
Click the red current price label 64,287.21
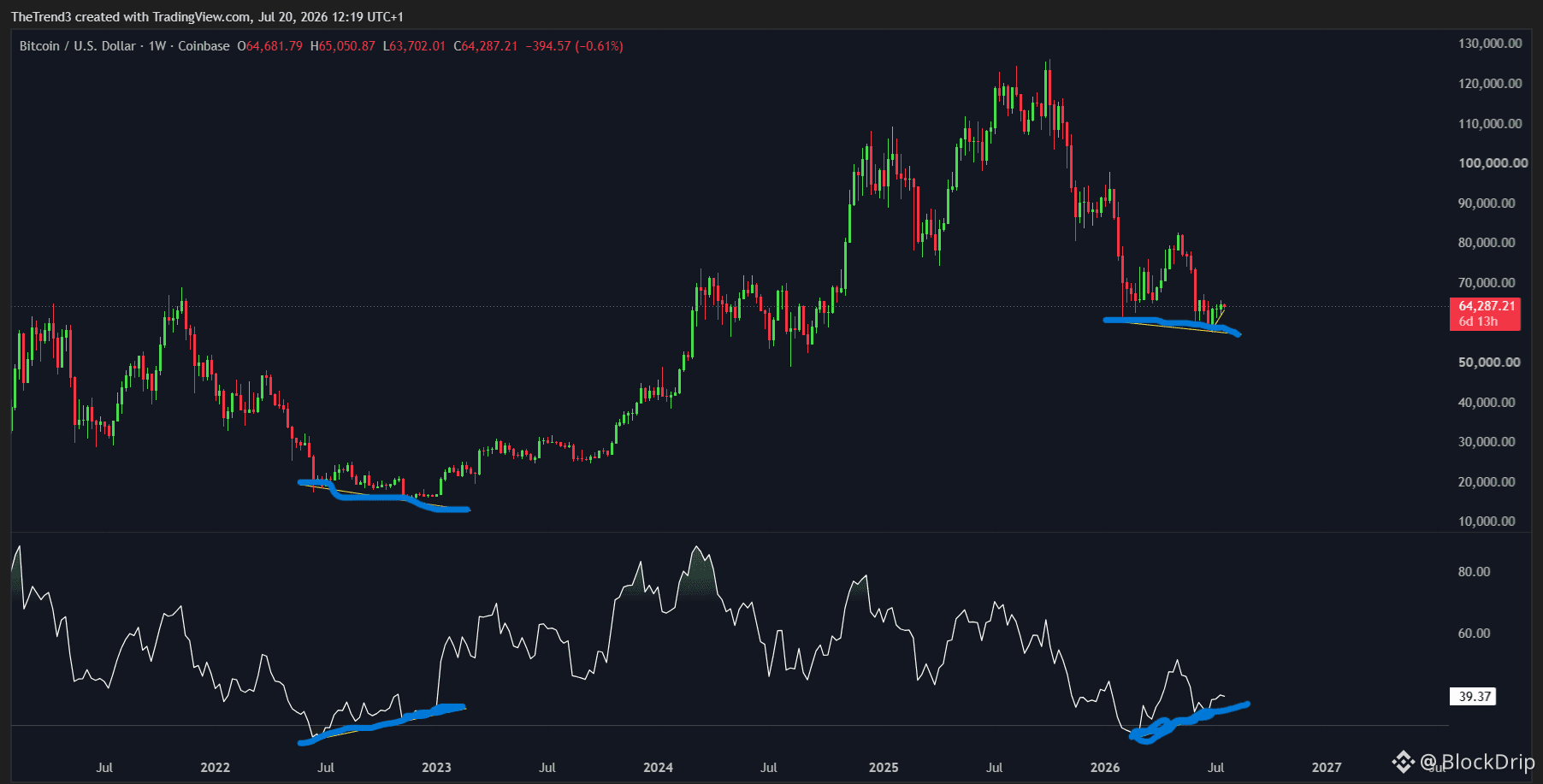(x=1487, y=306)
